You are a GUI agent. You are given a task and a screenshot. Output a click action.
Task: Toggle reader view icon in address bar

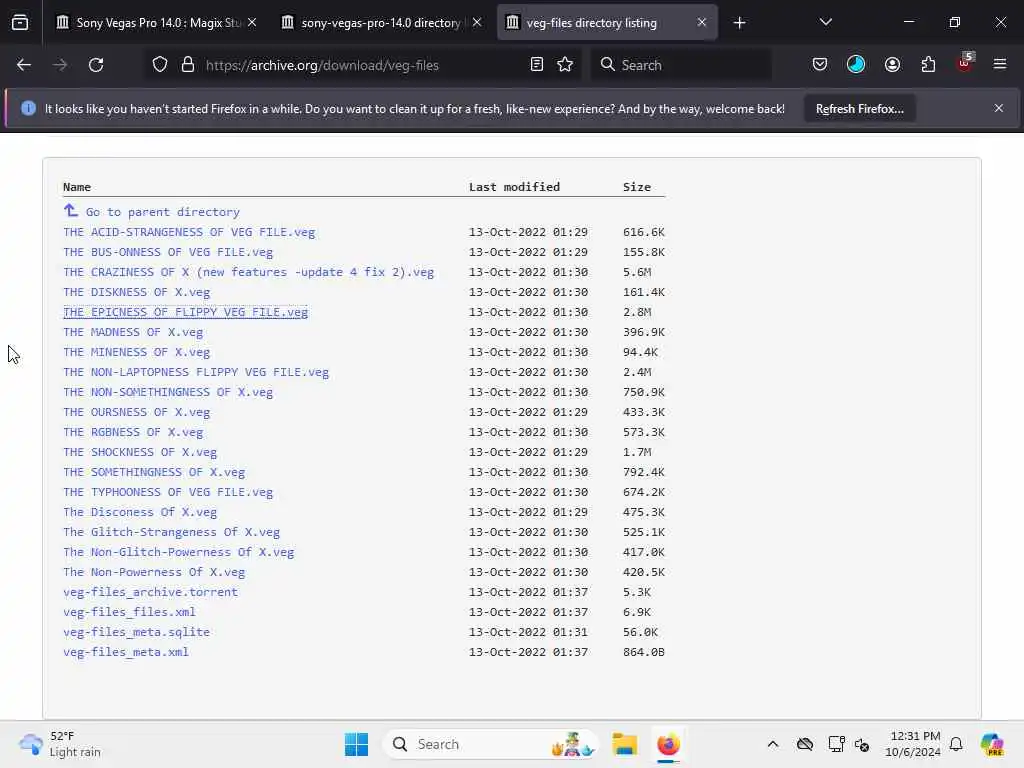537,65
